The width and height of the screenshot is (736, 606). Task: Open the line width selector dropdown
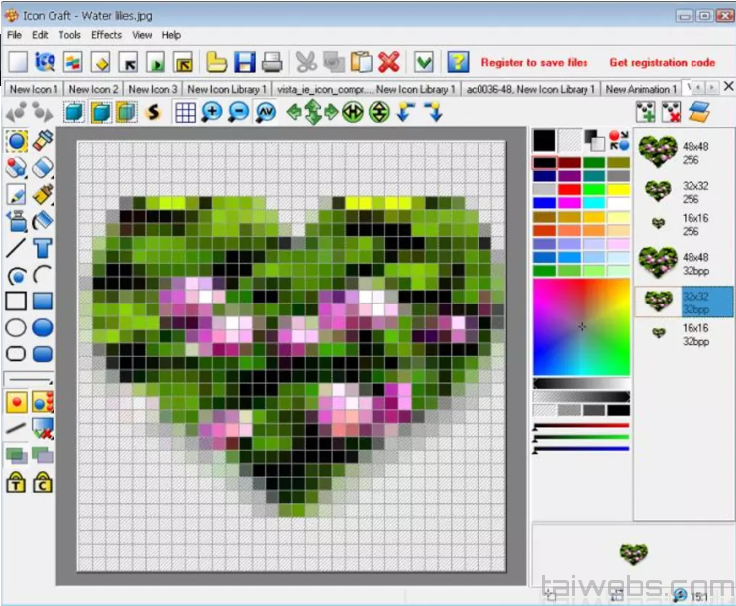point(29,379)
